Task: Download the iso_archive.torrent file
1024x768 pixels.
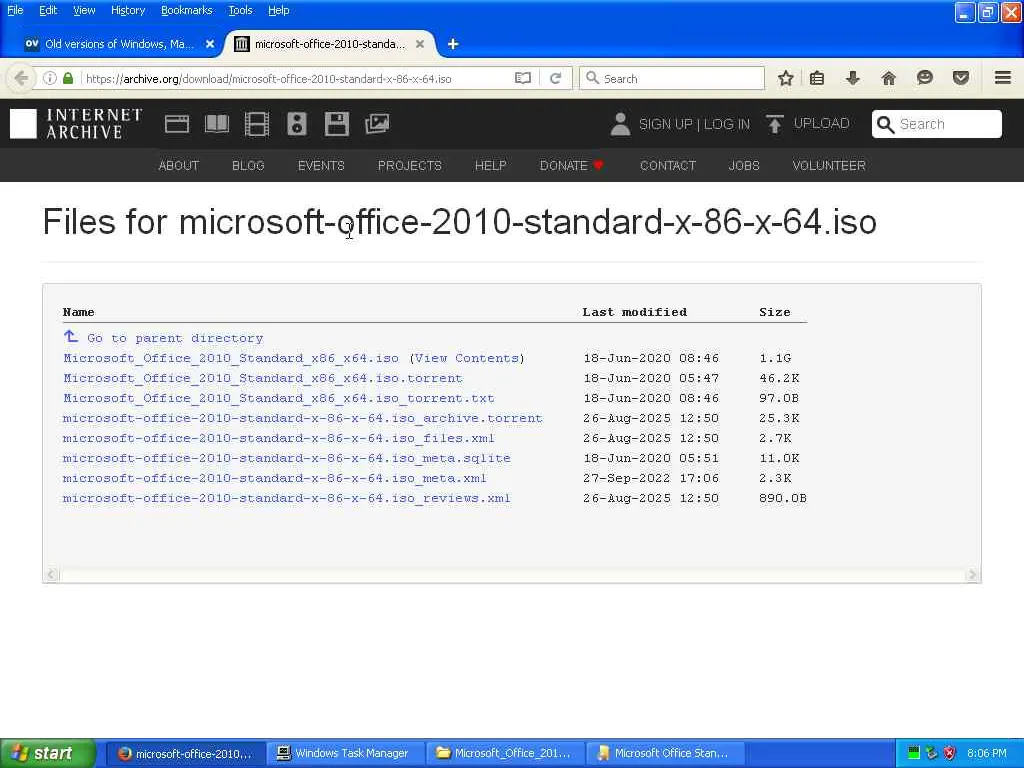Action: (302, 418)
